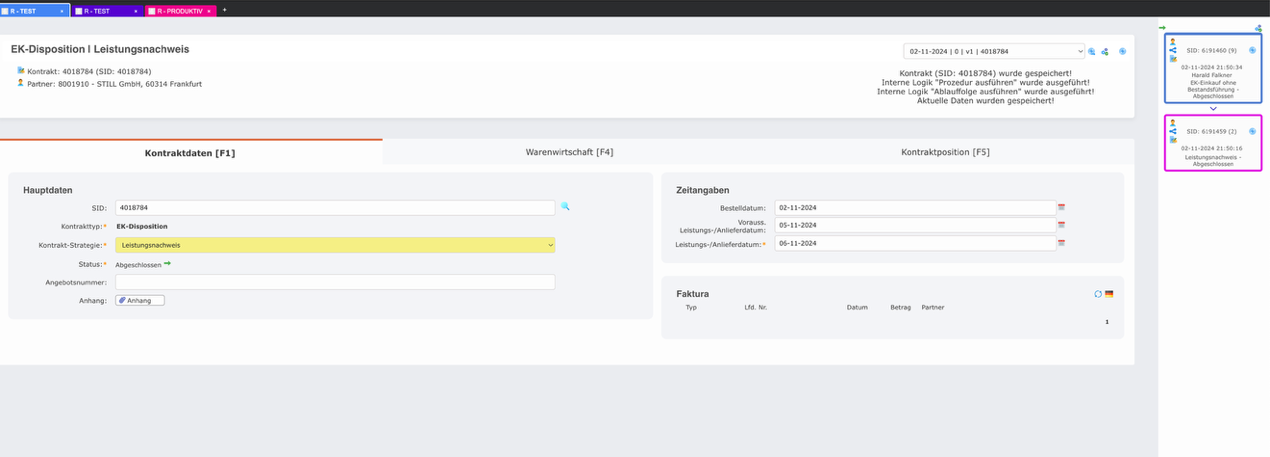Viewport: 1270px width, 457px height.
Task: Click Leistungsnachweis - Abgeschlossen text in lower sidebar card
Action: point(1212,160)
